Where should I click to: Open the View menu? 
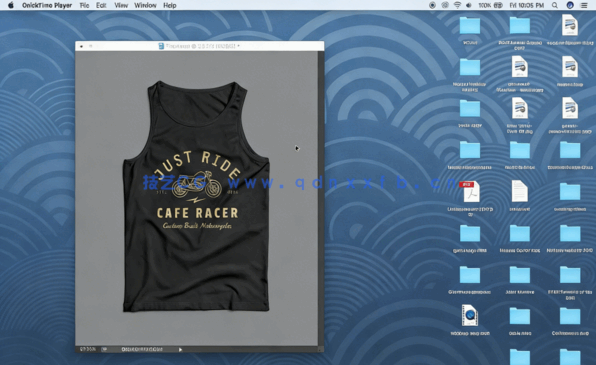click(x=121, y=5)
